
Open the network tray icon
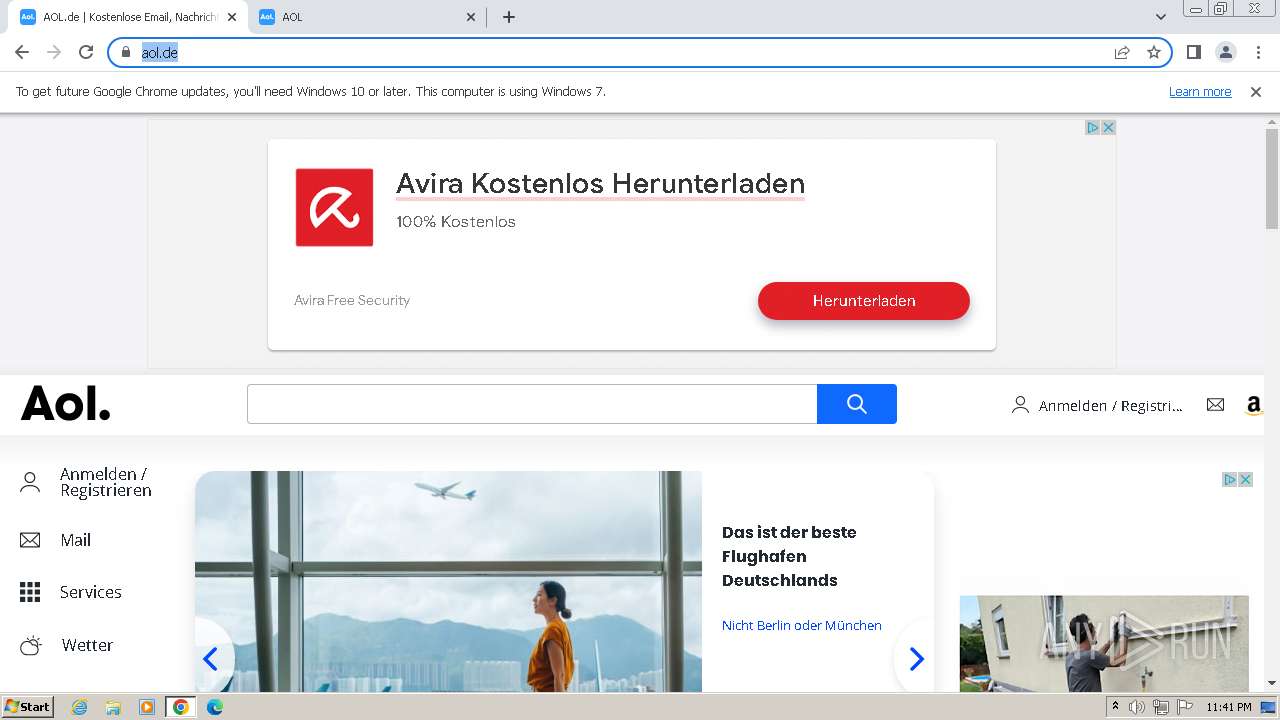pos(1160,707)
